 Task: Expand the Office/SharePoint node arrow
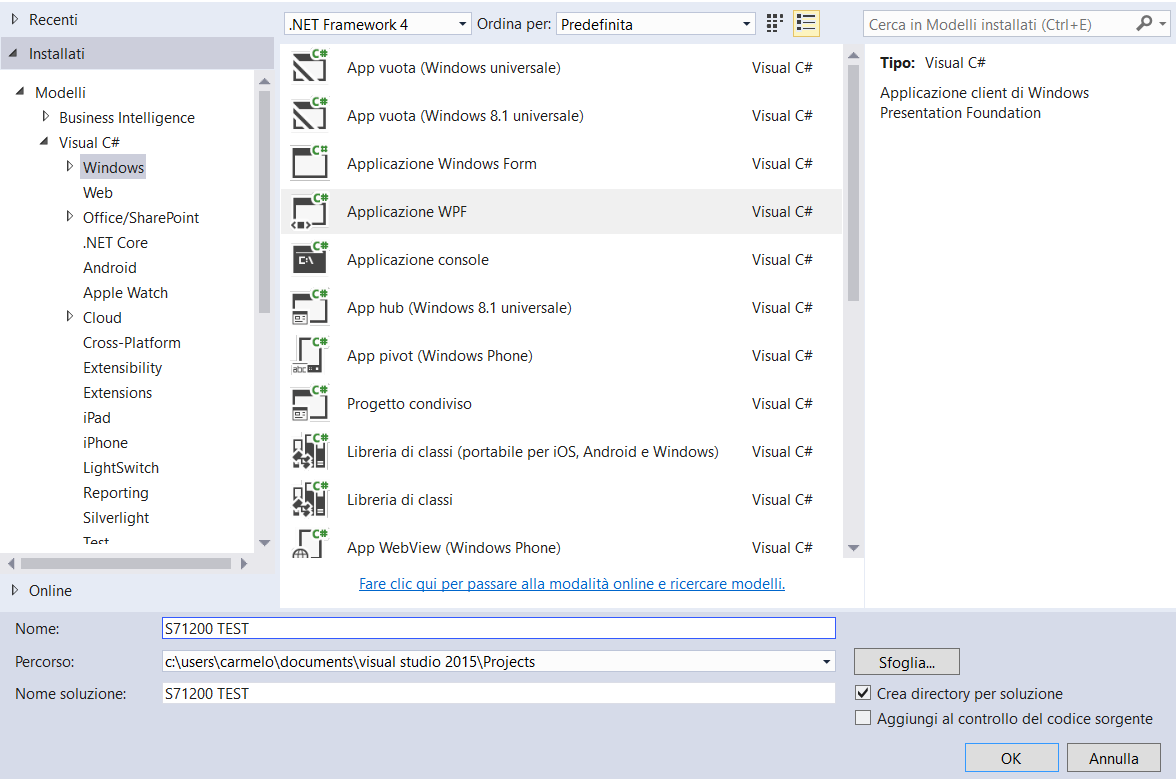point(70,217)
